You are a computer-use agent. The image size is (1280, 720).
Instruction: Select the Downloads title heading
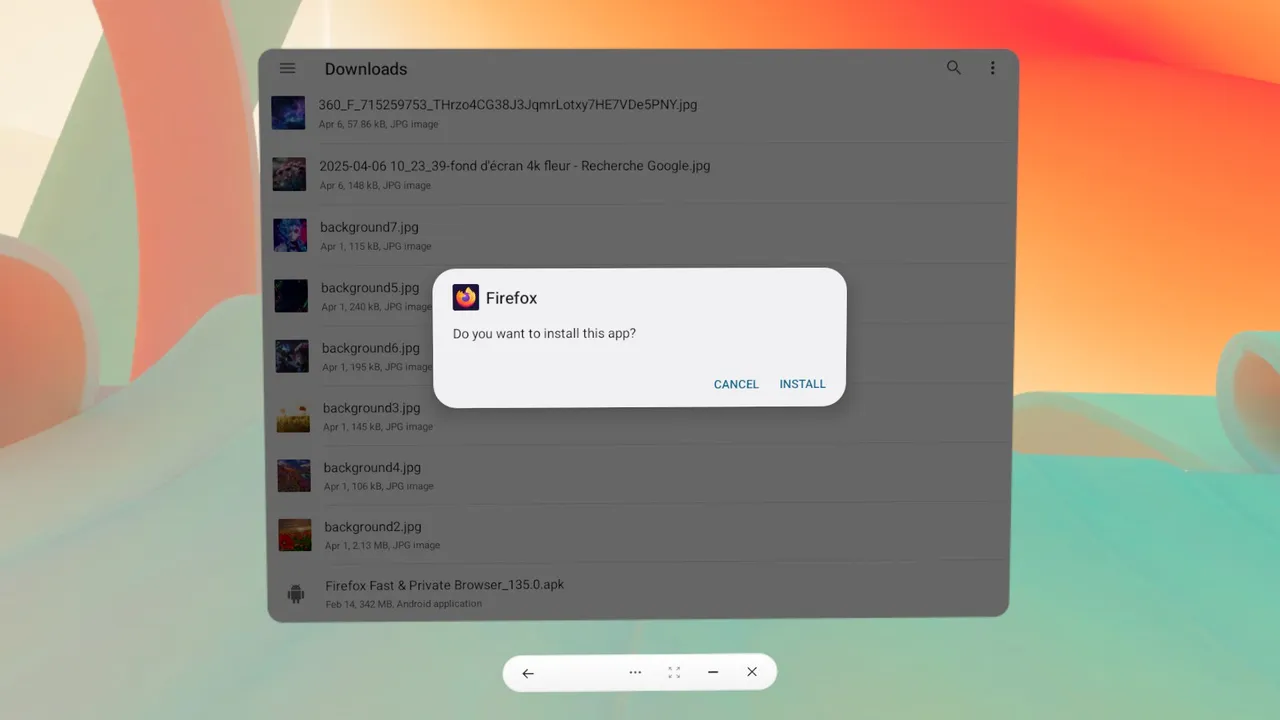click(365, 68)
